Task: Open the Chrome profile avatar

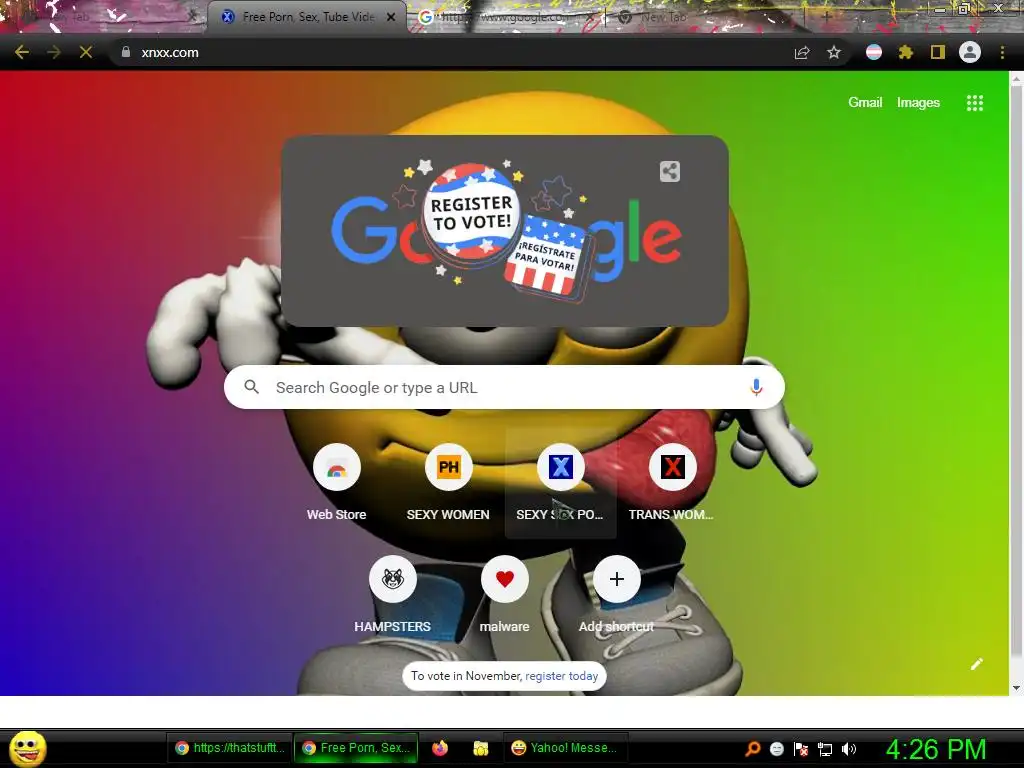Action: click(x=970, y=52)
